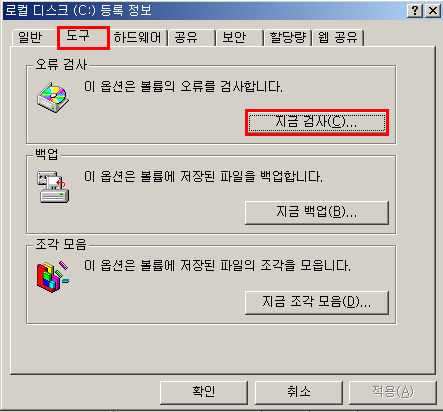Image resolution: width=443 pixels, height=412 pixels.
Task: Click the dialog title bar text
Action: (78, 11)
